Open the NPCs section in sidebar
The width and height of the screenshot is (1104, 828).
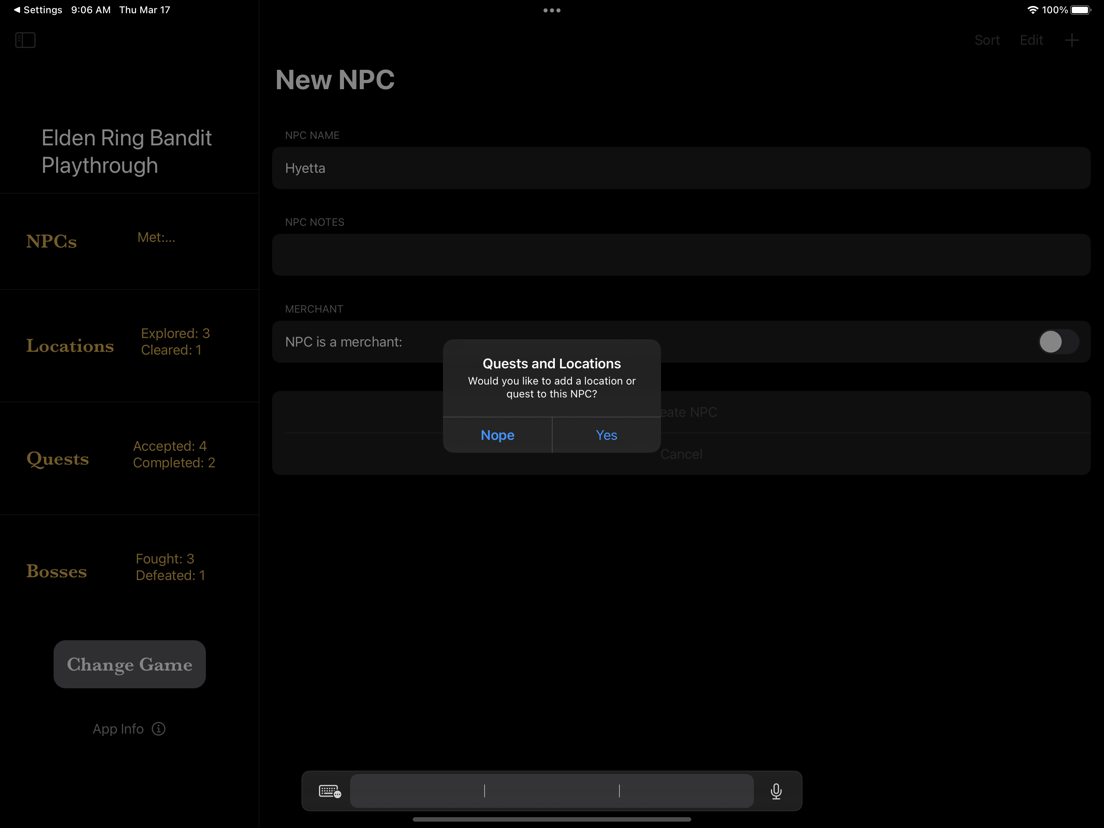tap(130, 241)
